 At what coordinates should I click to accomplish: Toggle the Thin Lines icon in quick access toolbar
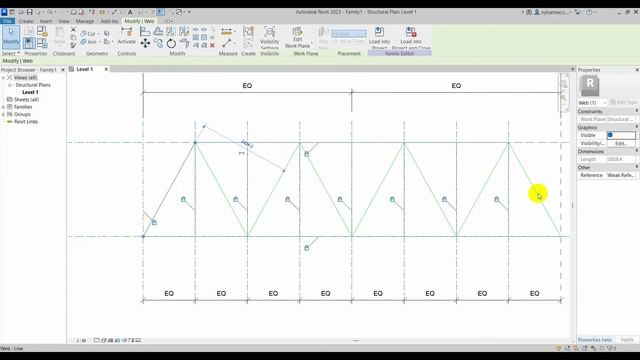click(160, 12)
